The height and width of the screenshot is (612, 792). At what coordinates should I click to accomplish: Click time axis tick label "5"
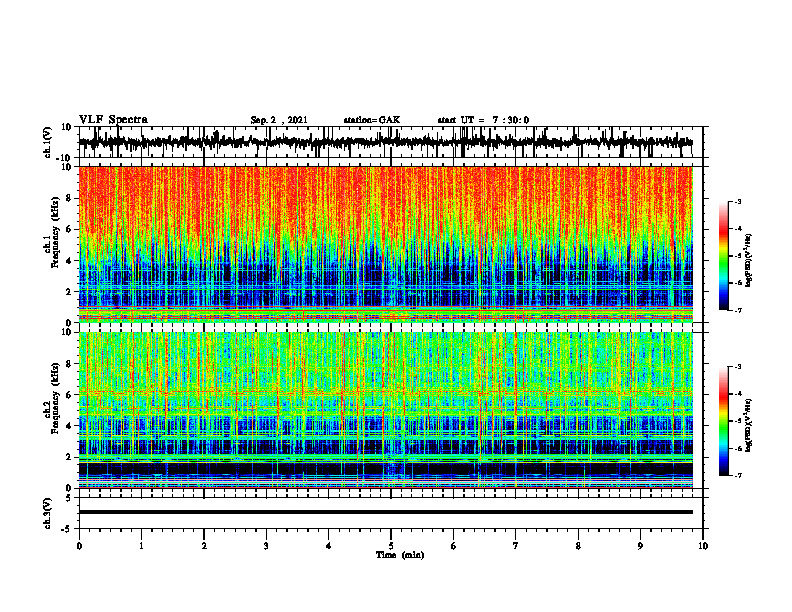[391, 546]
